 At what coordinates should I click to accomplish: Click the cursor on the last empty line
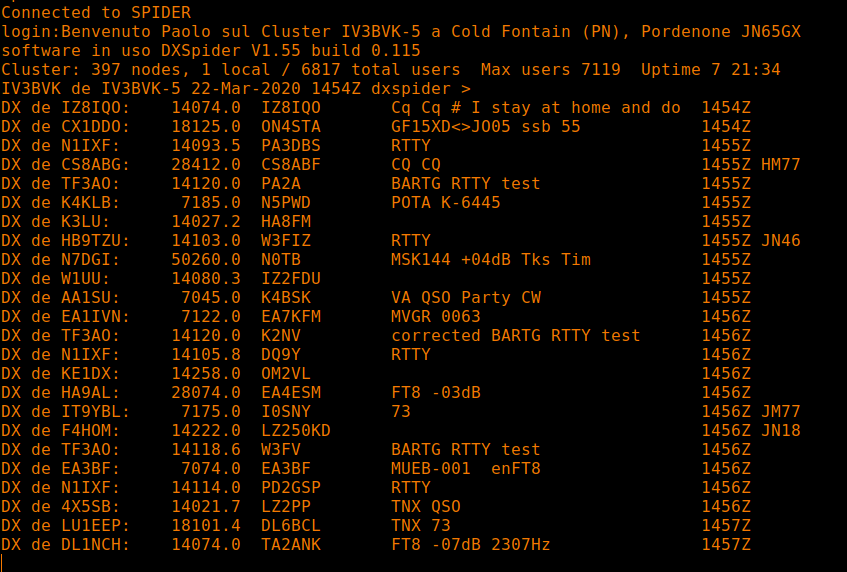pos(3,562)
